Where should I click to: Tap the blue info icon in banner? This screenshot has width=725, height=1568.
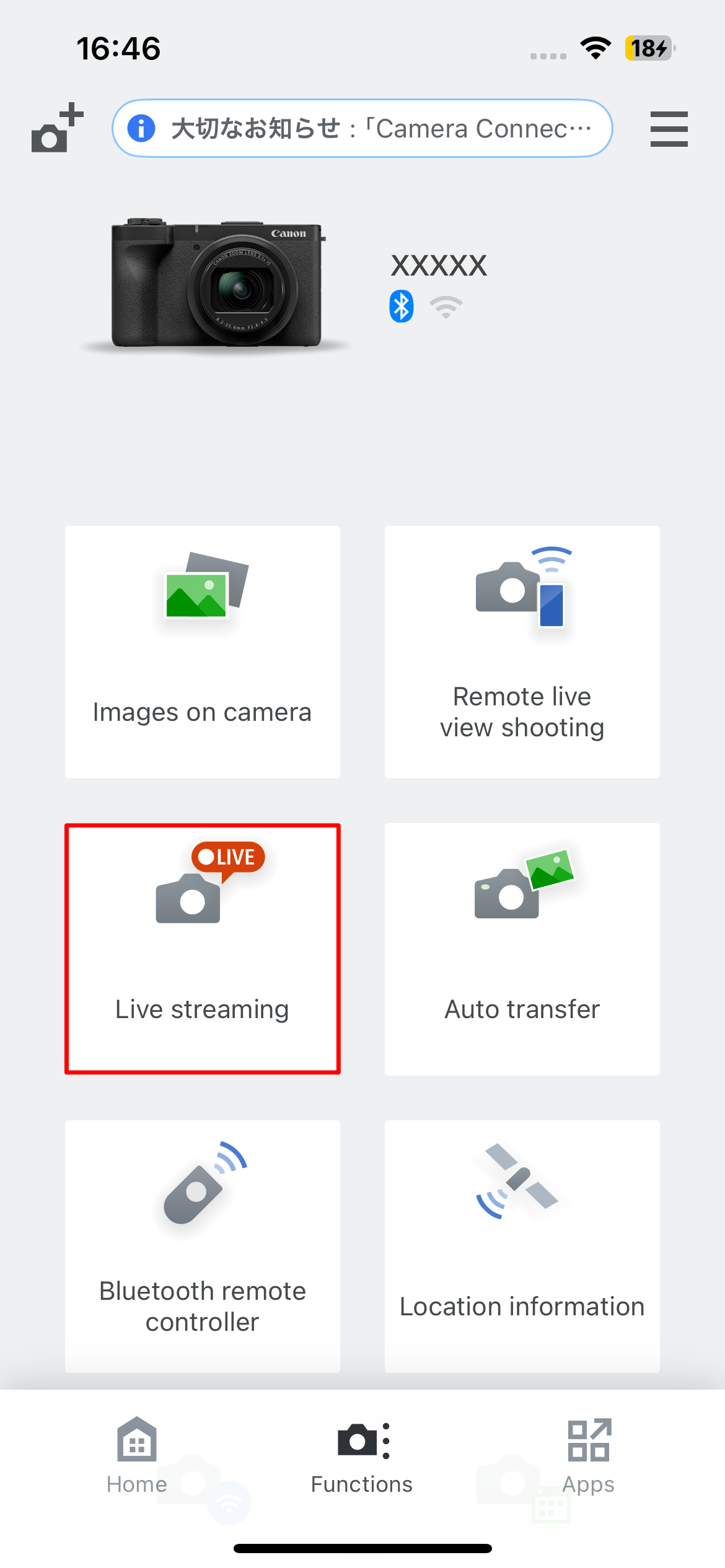point(141,129)
